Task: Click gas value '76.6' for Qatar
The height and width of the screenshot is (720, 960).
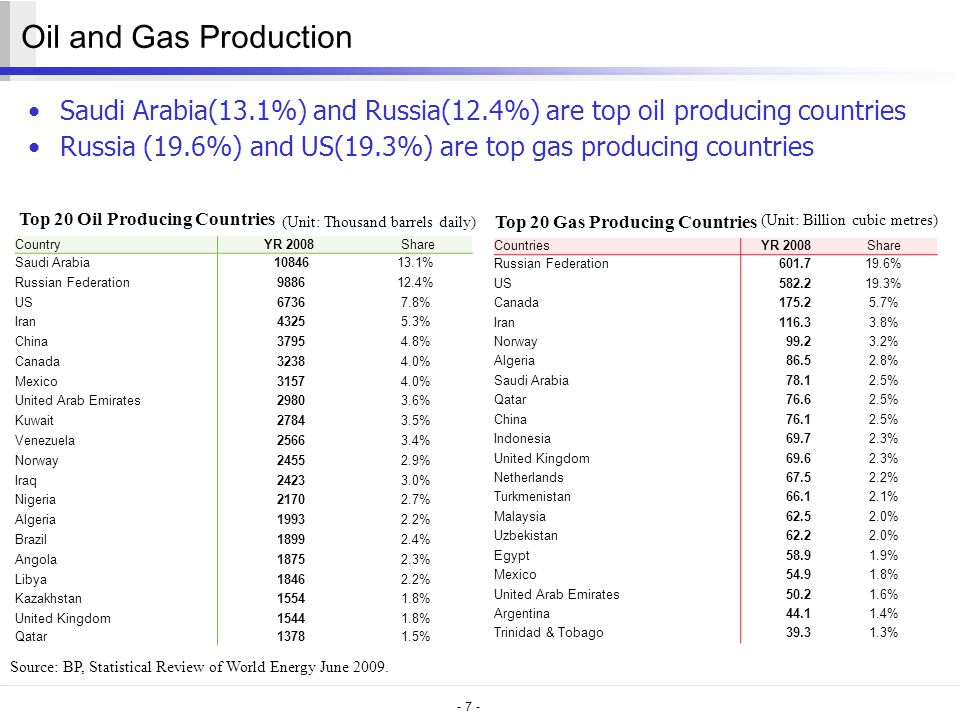Action: point(798,400)
